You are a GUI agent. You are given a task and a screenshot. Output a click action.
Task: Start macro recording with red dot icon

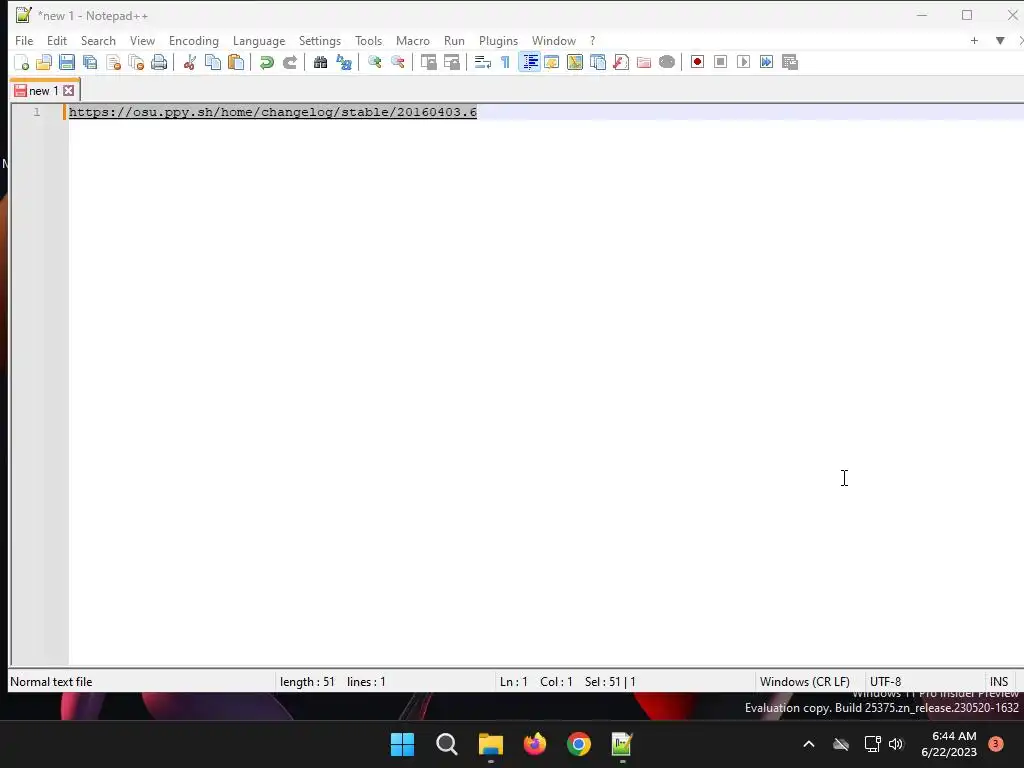tap(697, 62)
